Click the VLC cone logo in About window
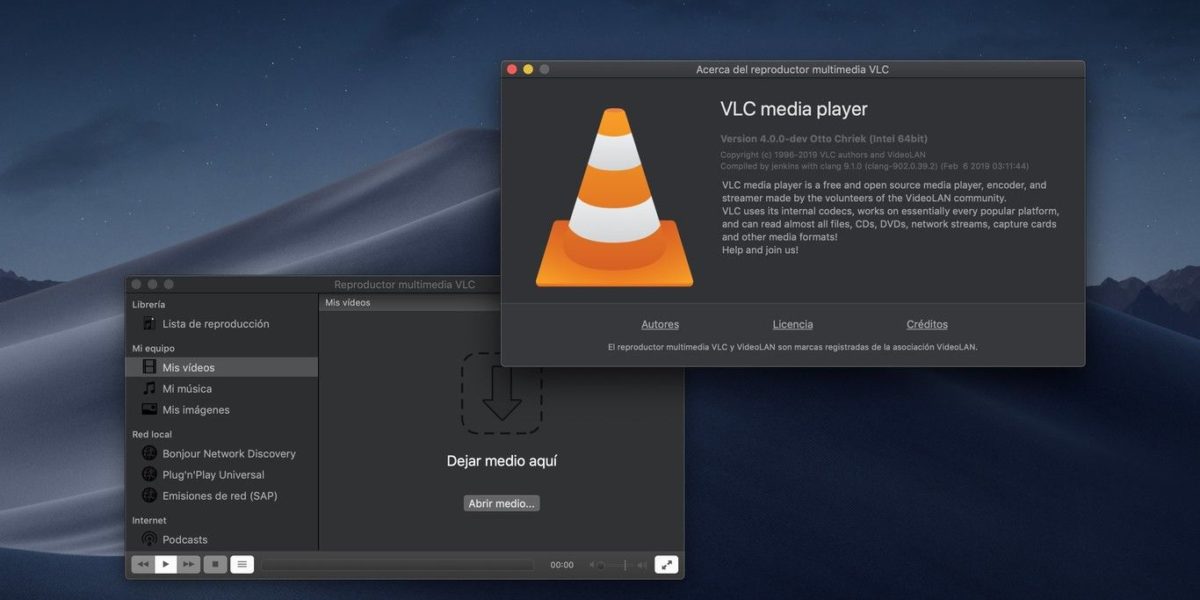The image size is (1200, 600). (x=614, y=198)
